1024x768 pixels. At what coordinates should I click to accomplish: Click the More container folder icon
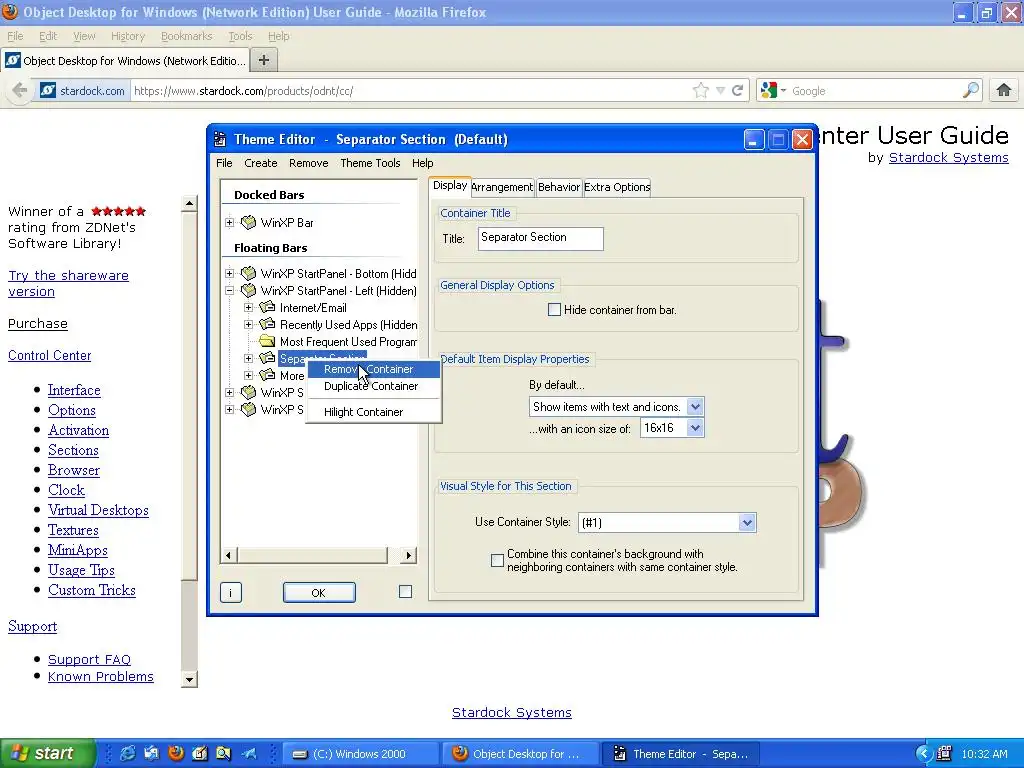267,375
